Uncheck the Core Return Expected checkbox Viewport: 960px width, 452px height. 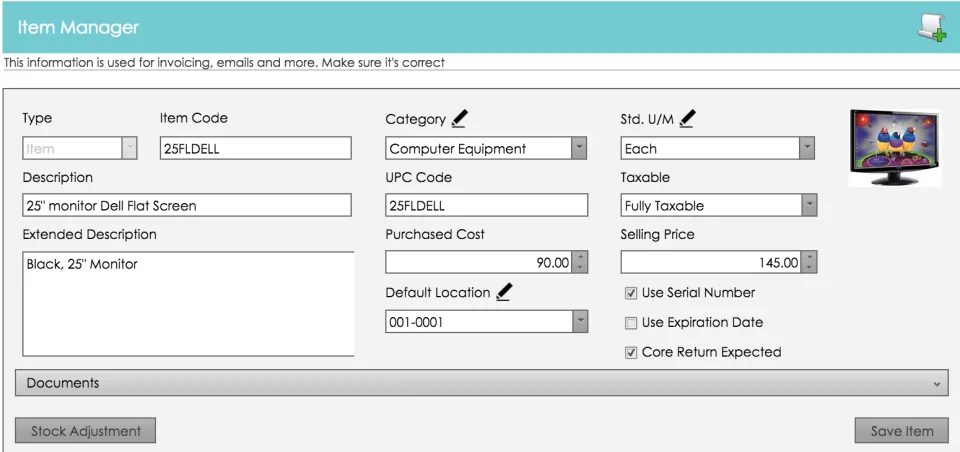(631, 353)
